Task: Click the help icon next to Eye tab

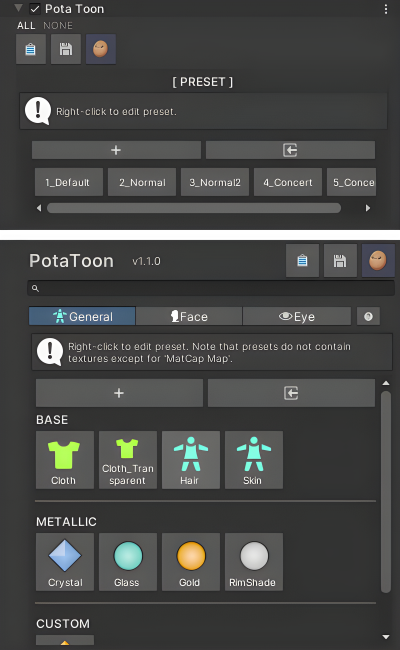Action: tap(368, 316)
